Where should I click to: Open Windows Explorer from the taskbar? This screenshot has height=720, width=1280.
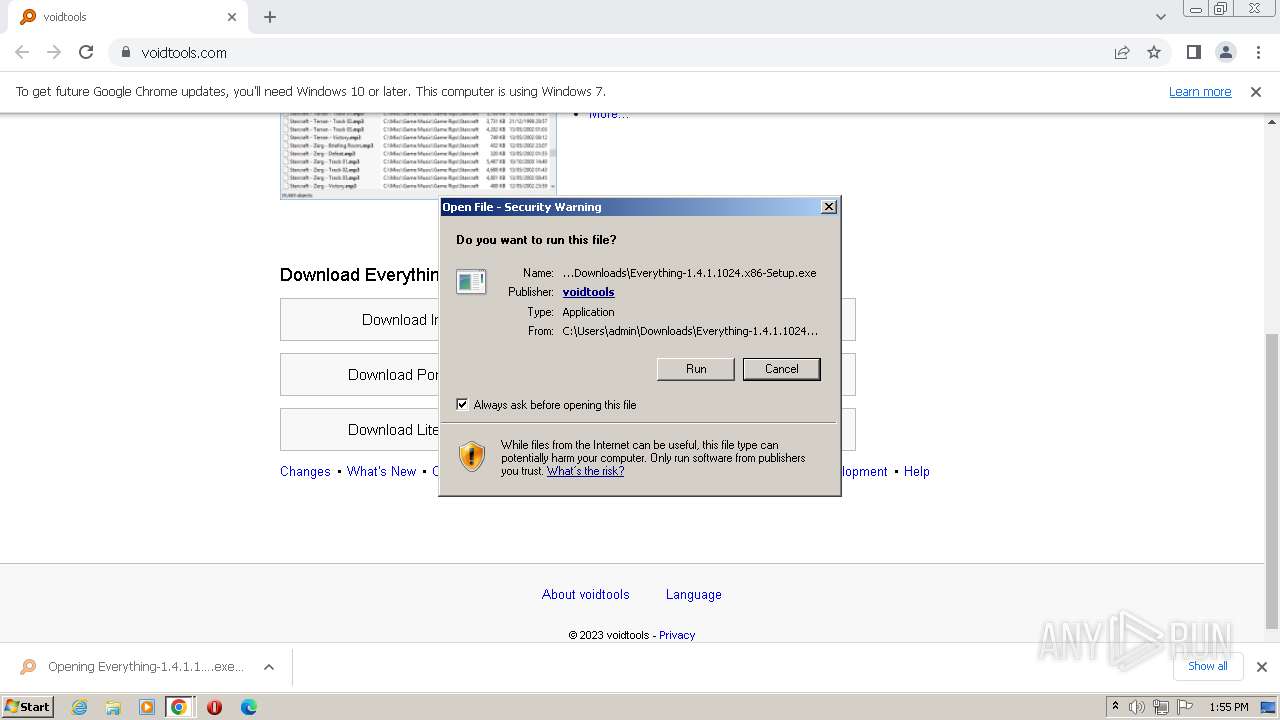pos(113,707)
